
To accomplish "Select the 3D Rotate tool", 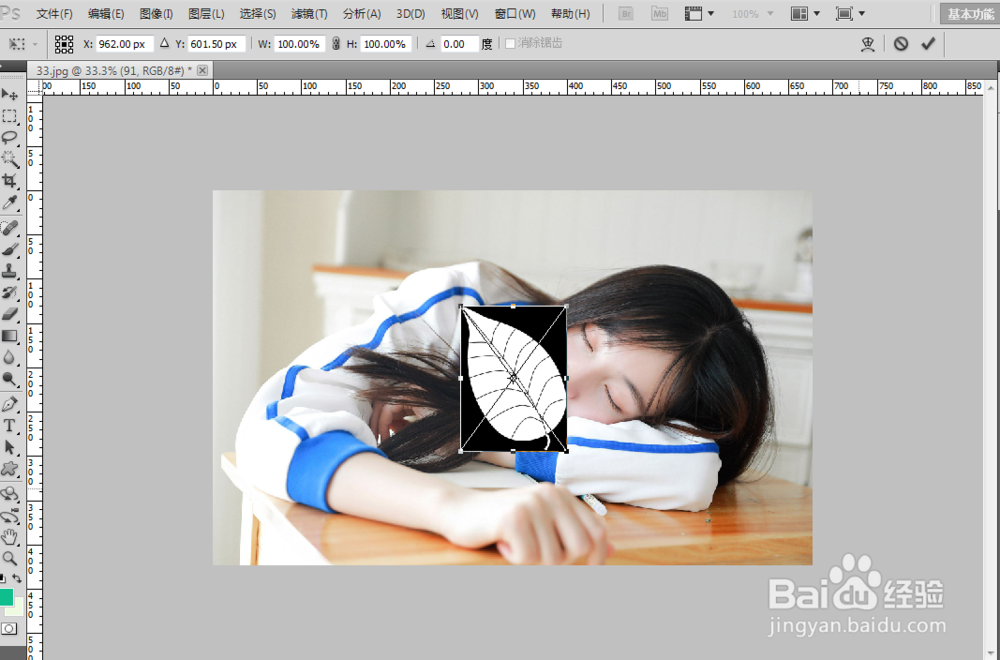I will click(10, 494).
